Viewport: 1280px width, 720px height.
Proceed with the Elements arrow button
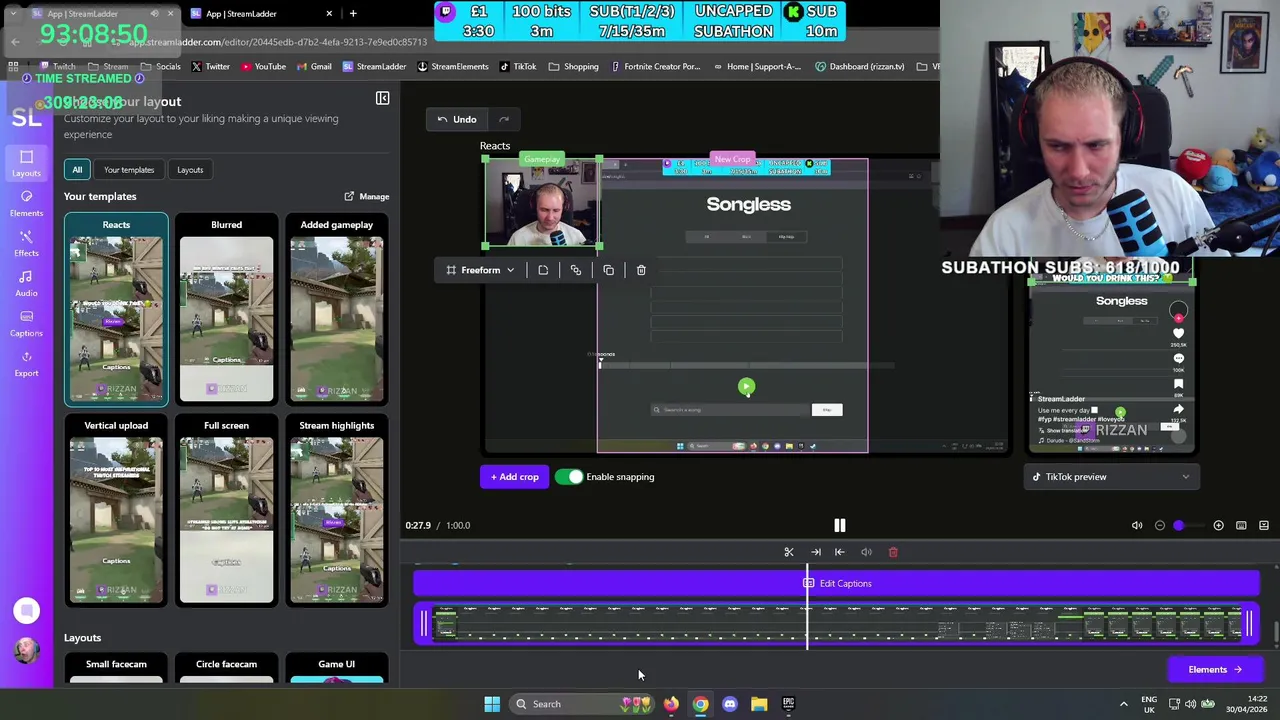point(1214,670)
